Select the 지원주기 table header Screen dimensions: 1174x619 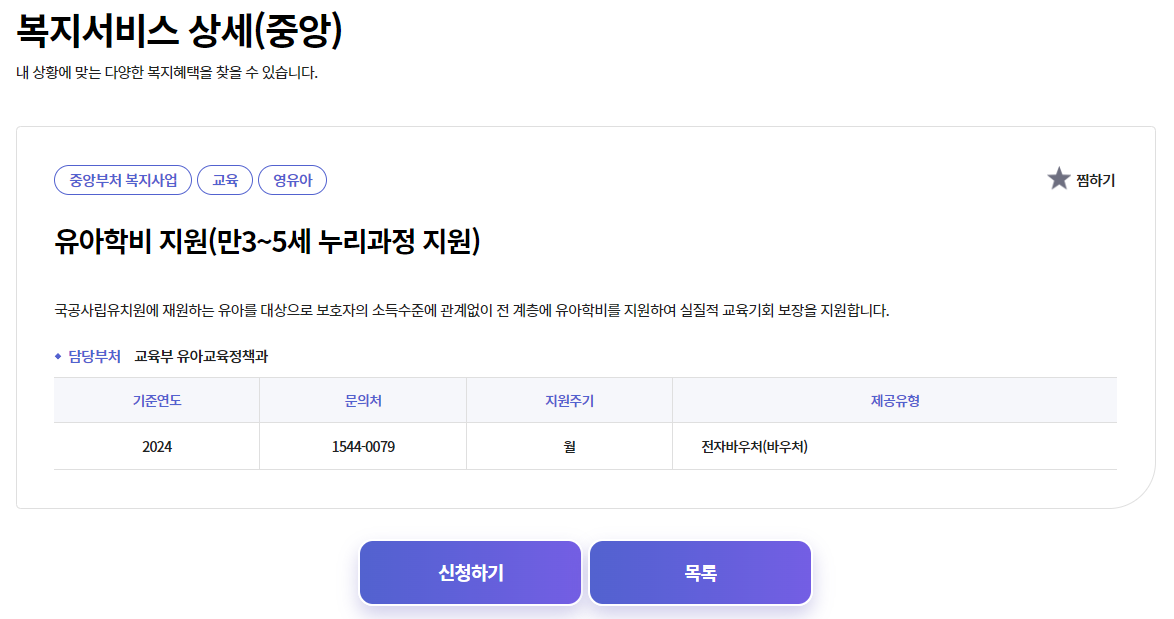(569, 400)
